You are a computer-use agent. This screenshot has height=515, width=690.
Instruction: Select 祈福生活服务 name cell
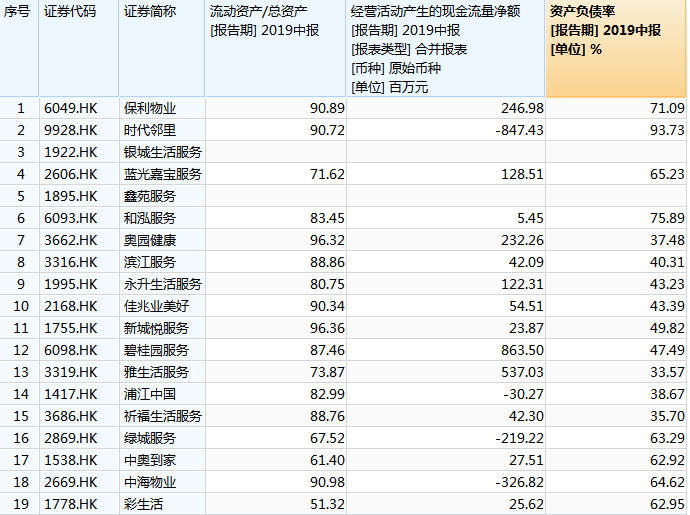click(x=162, y=416)
